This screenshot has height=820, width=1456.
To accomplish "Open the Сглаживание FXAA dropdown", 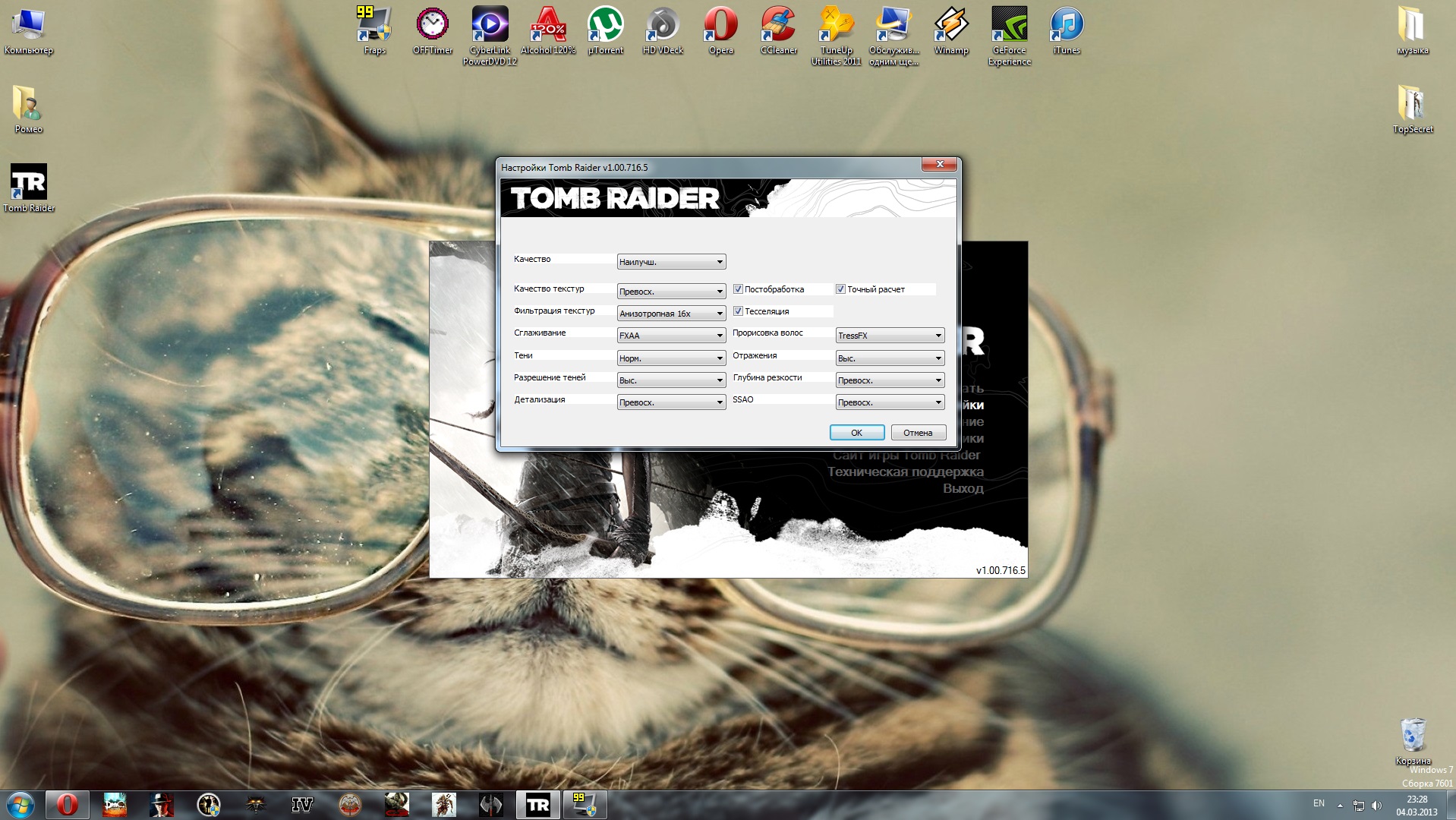I will tap(671, 336).
